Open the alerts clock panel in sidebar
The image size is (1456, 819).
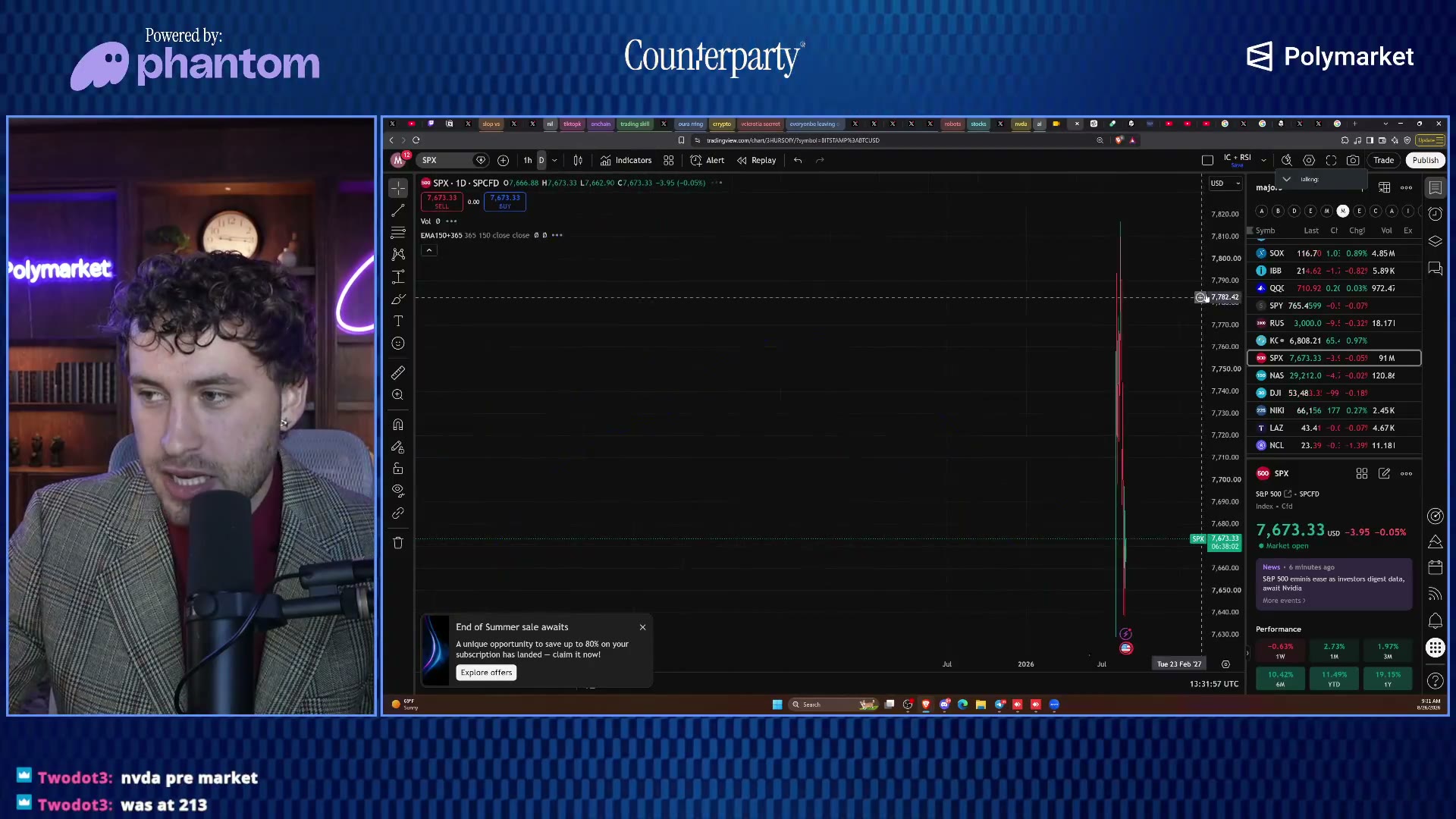point(1435,214)
